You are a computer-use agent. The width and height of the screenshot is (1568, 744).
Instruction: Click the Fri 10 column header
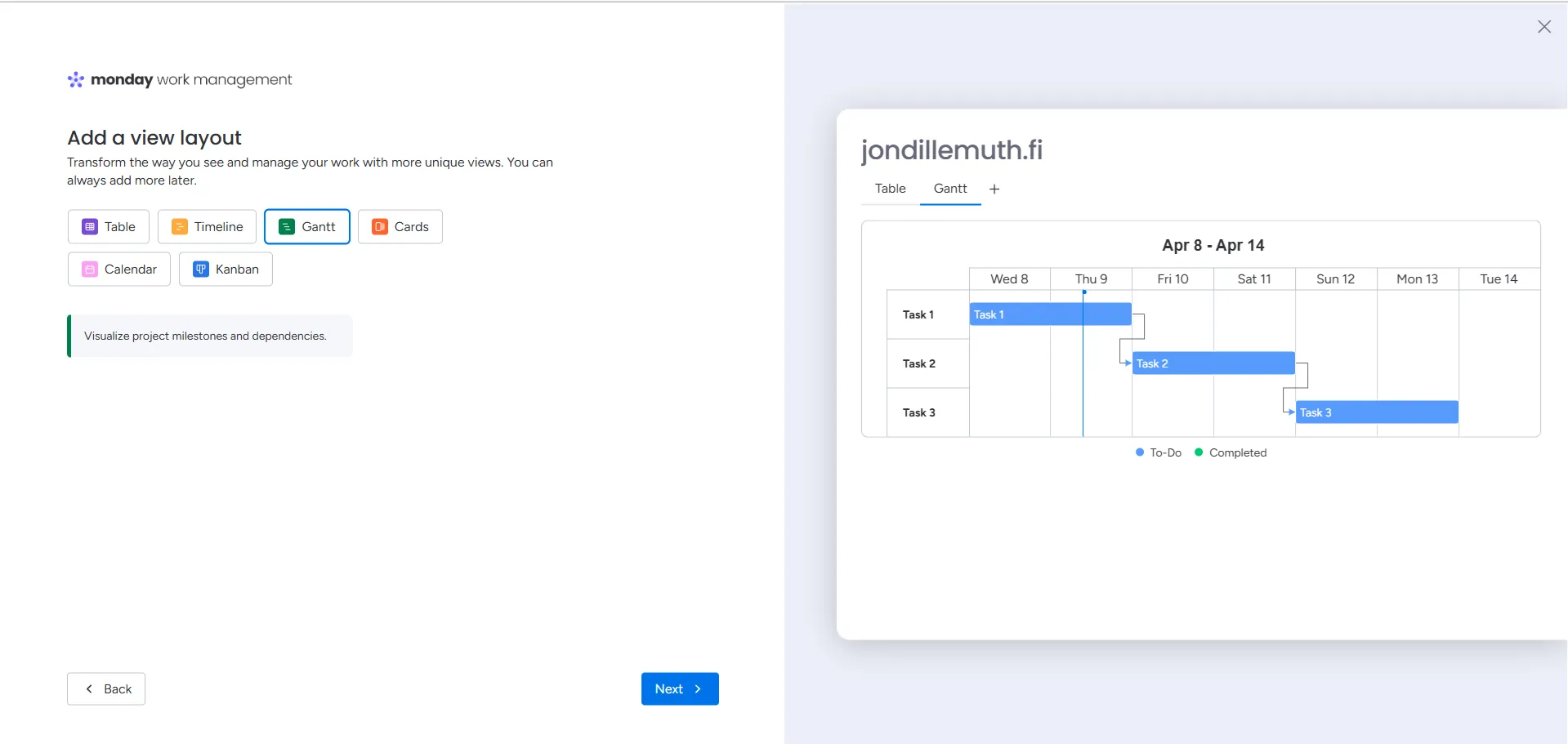[1173, 279]
